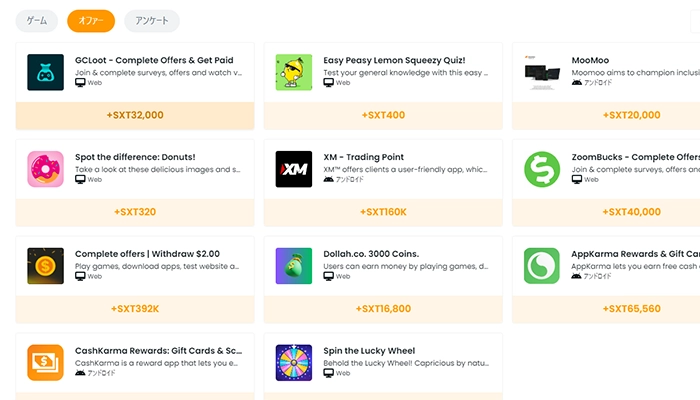Viewport: 700px width, 400px height.
Task: Click the Dollah.co money bag icon
Action: pos(294,266)
